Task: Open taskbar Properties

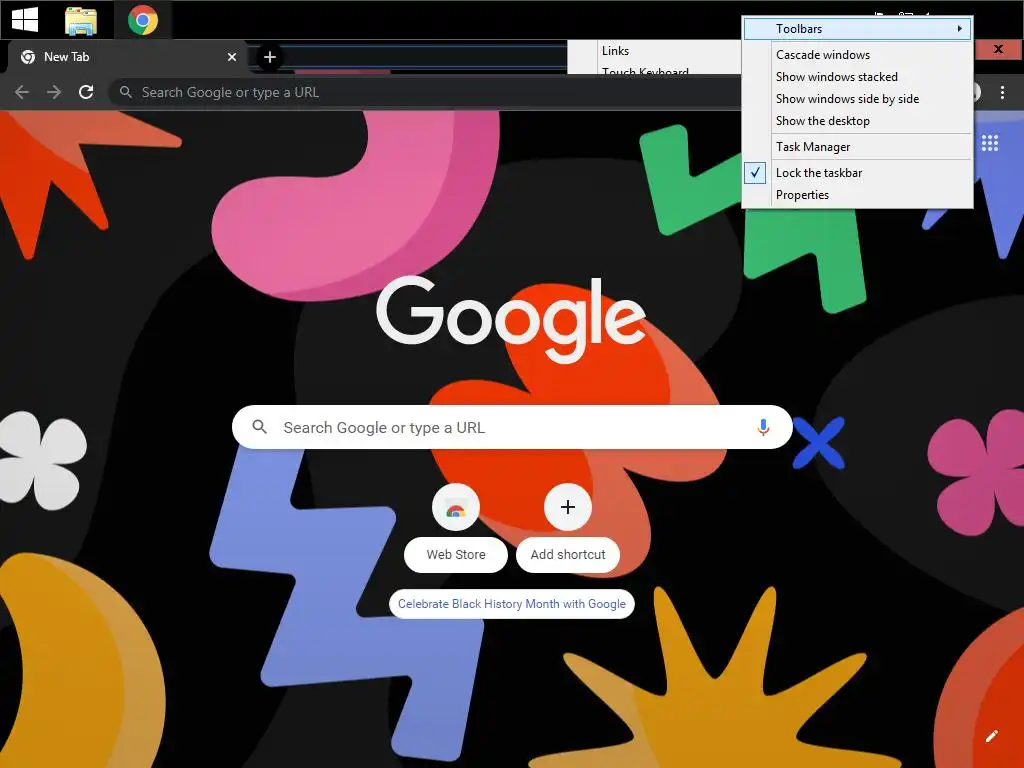Action: pyautogui.click(x=857, y=195)
